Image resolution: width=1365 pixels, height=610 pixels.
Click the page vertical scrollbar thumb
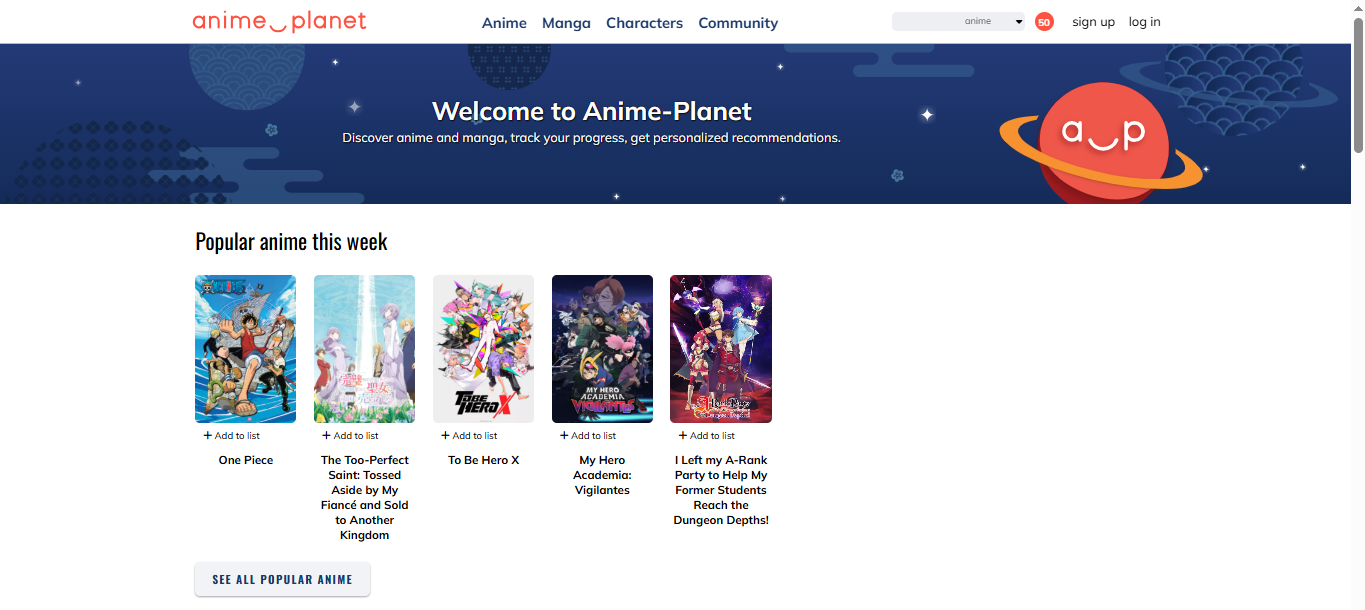pos(1358,85)
